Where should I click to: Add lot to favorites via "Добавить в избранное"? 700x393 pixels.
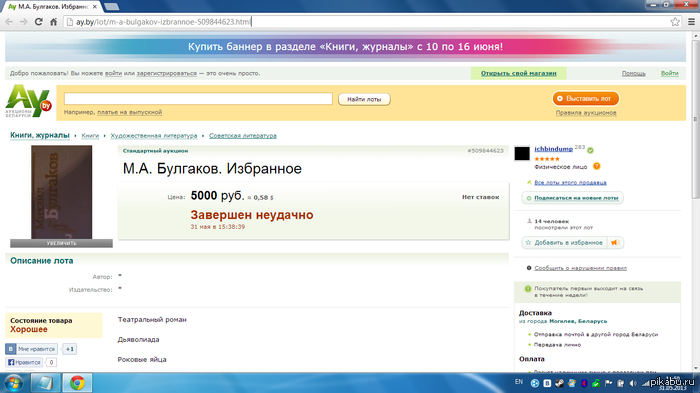click(x=564, y=242)
